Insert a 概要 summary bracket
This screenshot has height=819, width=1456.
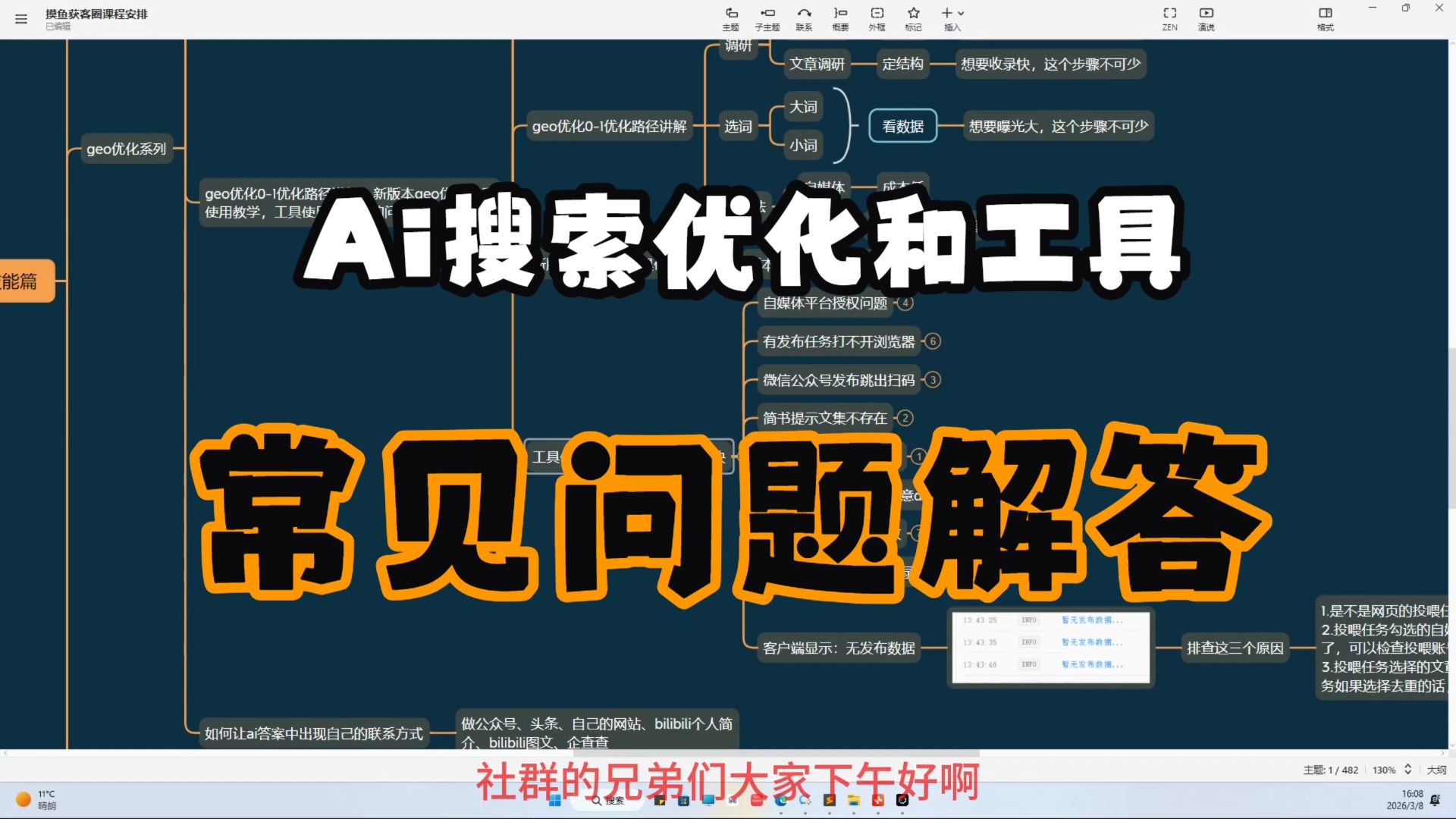[840, 19]
